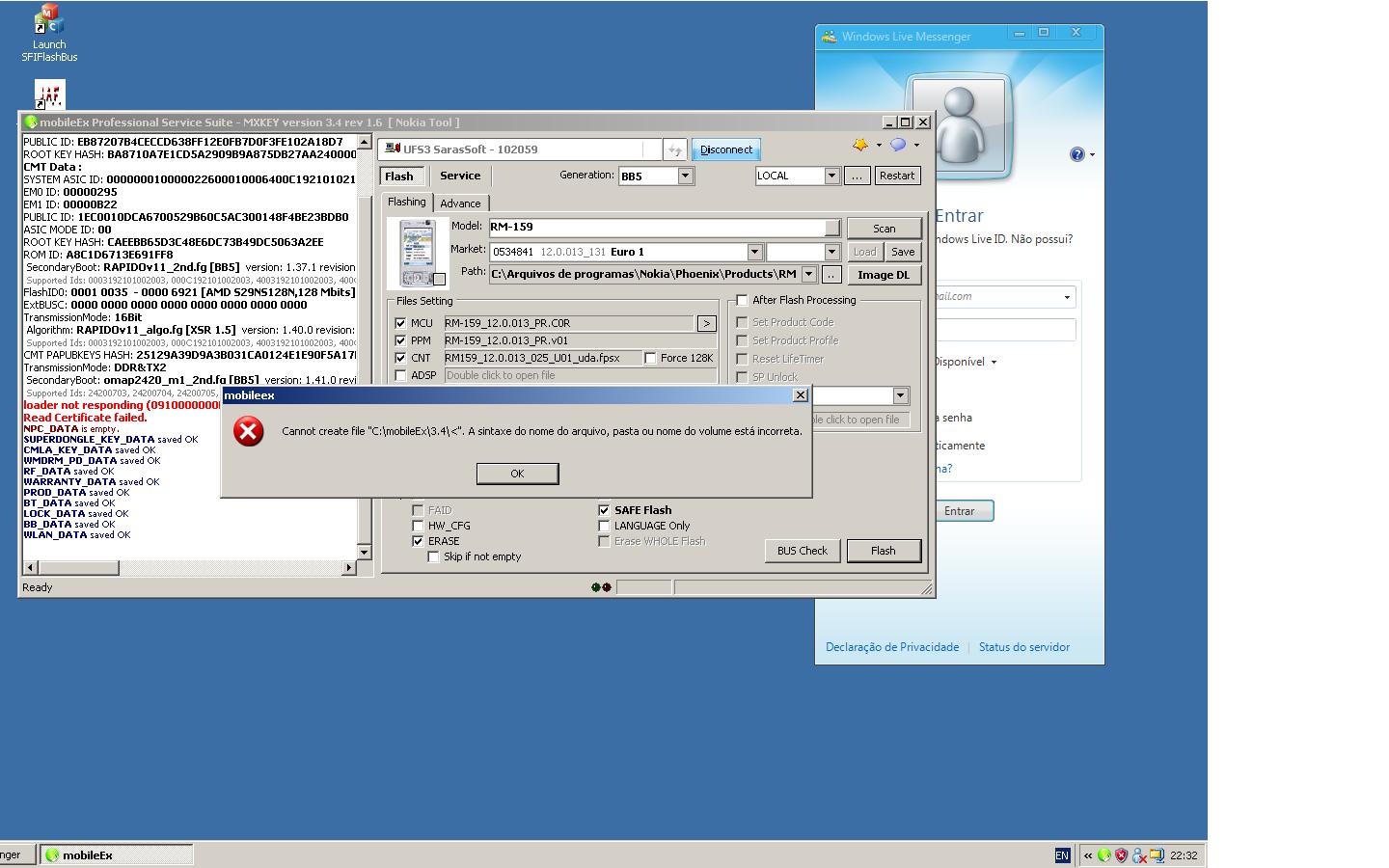Click the UFS3 SarasSoft interface icon

coord(394,149)
